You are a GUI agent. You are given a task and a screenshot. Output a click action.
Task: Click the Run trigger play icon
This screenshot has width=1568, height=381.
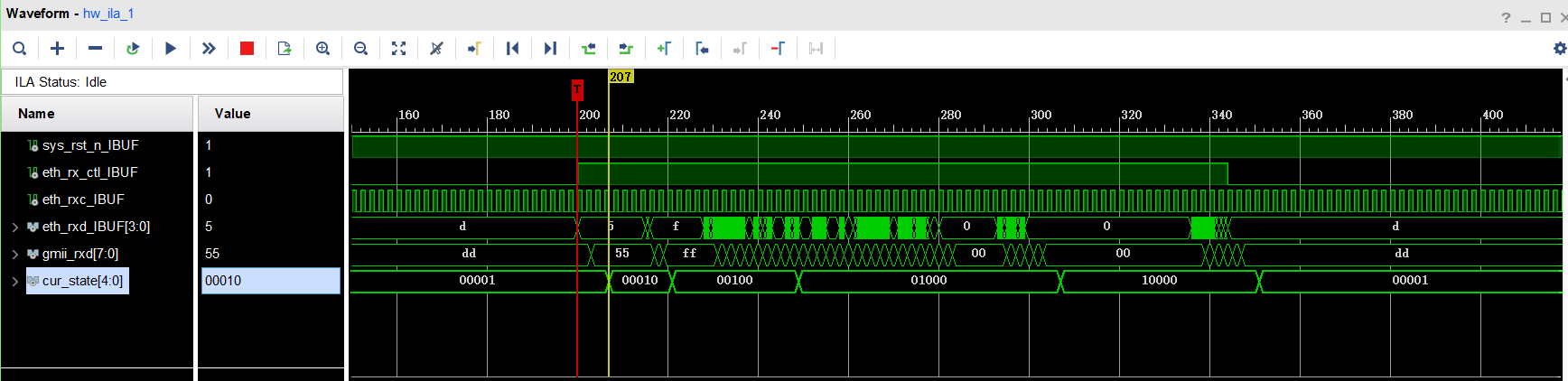(x=171, y=49)
